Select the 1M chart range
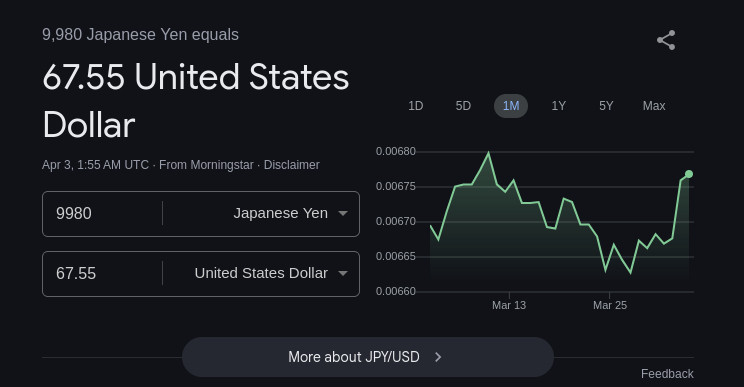 coord(511,106)
